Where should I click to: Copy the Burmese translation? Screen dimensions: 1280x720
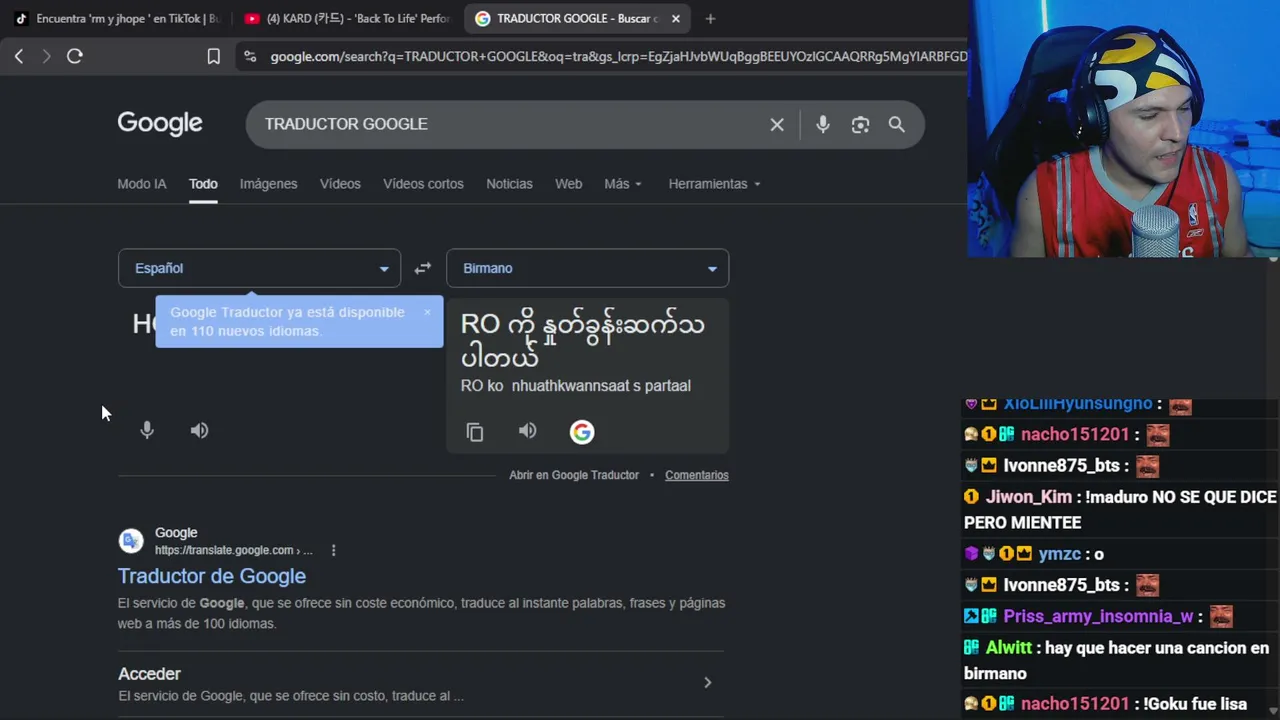coord(475,432)
